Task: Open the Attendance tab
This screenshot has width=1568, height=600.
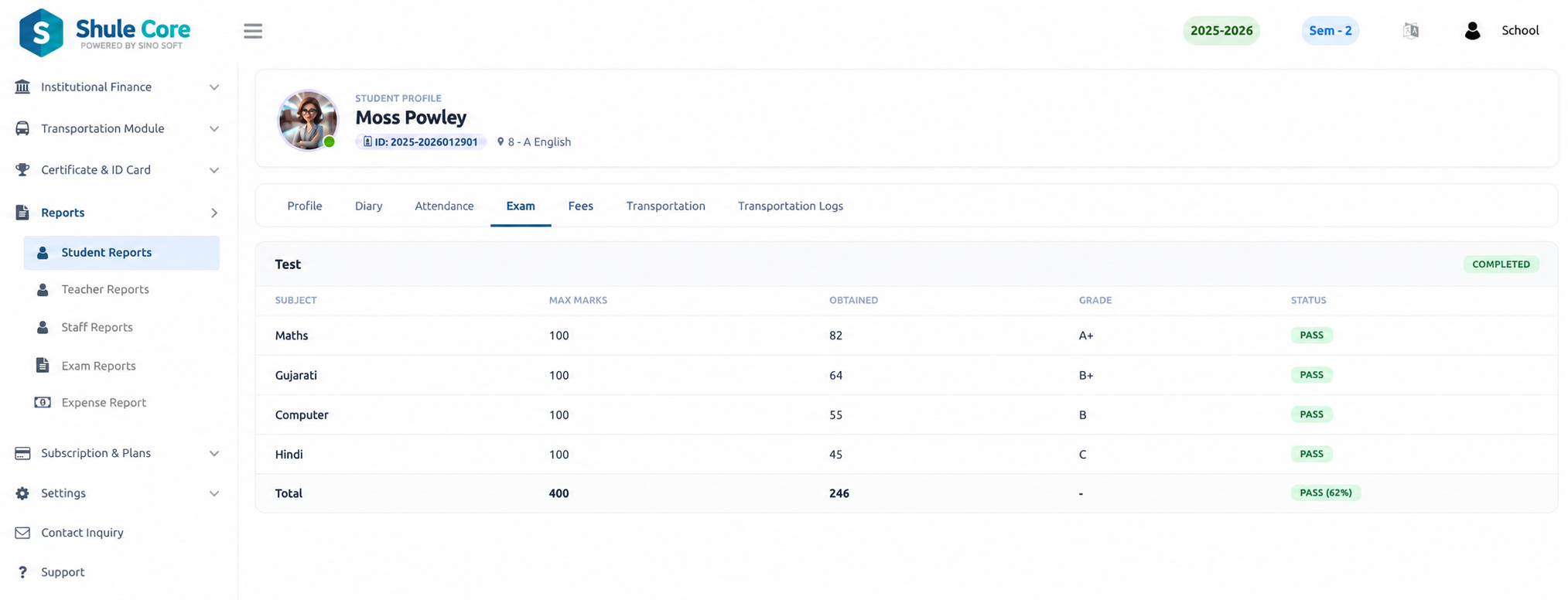Action: pyautogui.click(x=444, y=206)
